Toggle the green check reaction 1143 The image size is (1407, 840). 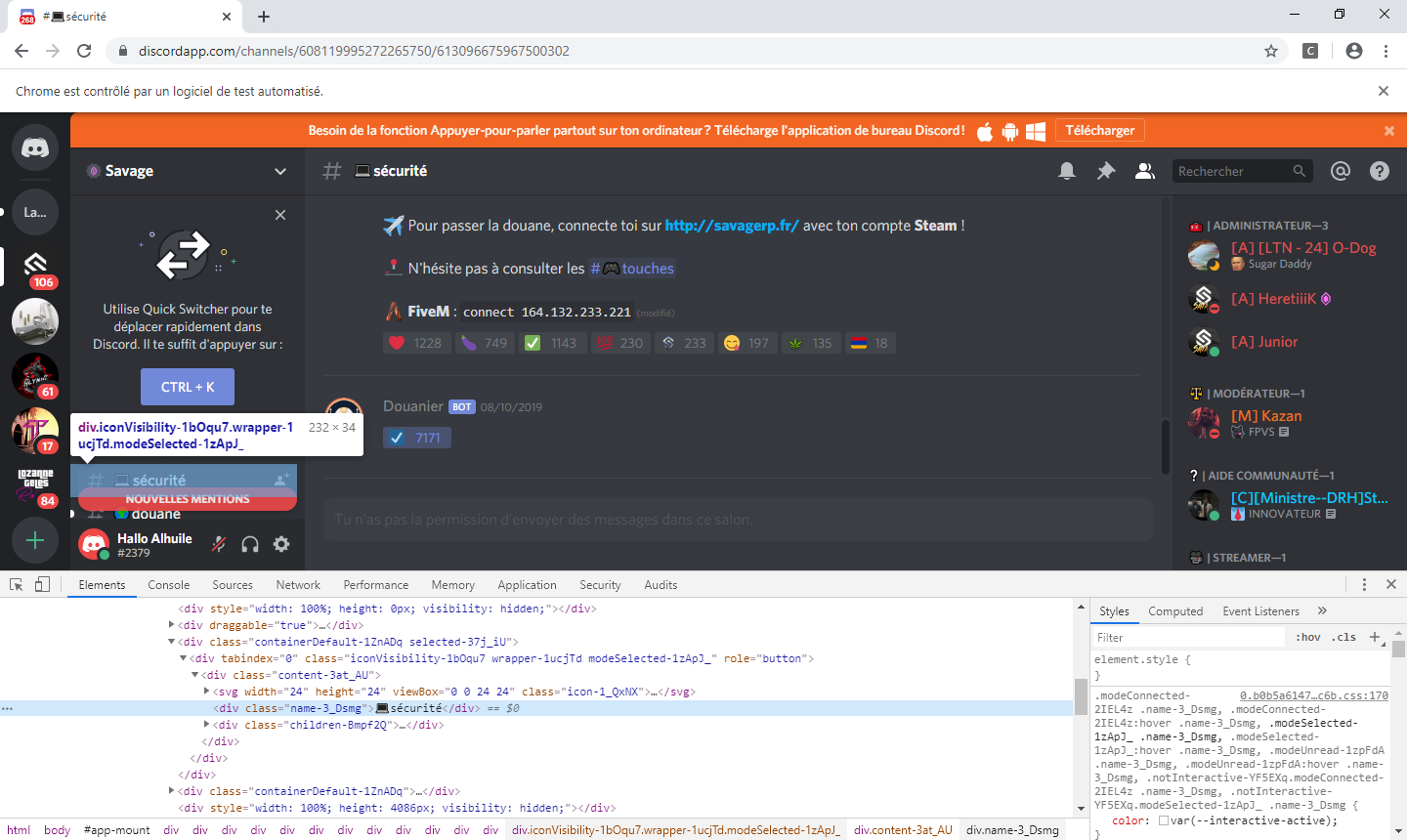553,343
